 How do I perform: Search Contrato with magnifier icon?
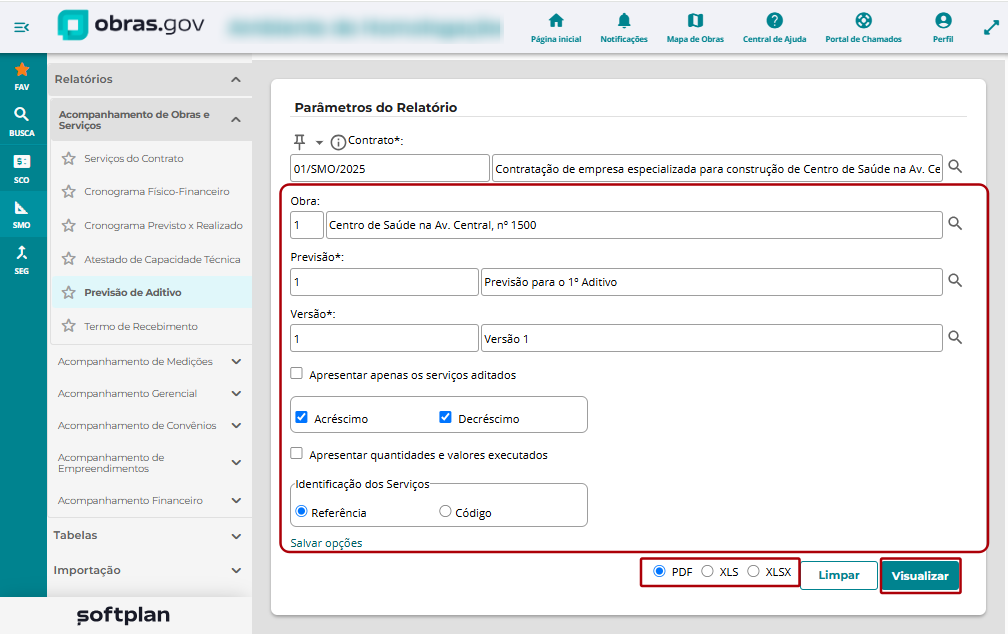coord(955,167)
